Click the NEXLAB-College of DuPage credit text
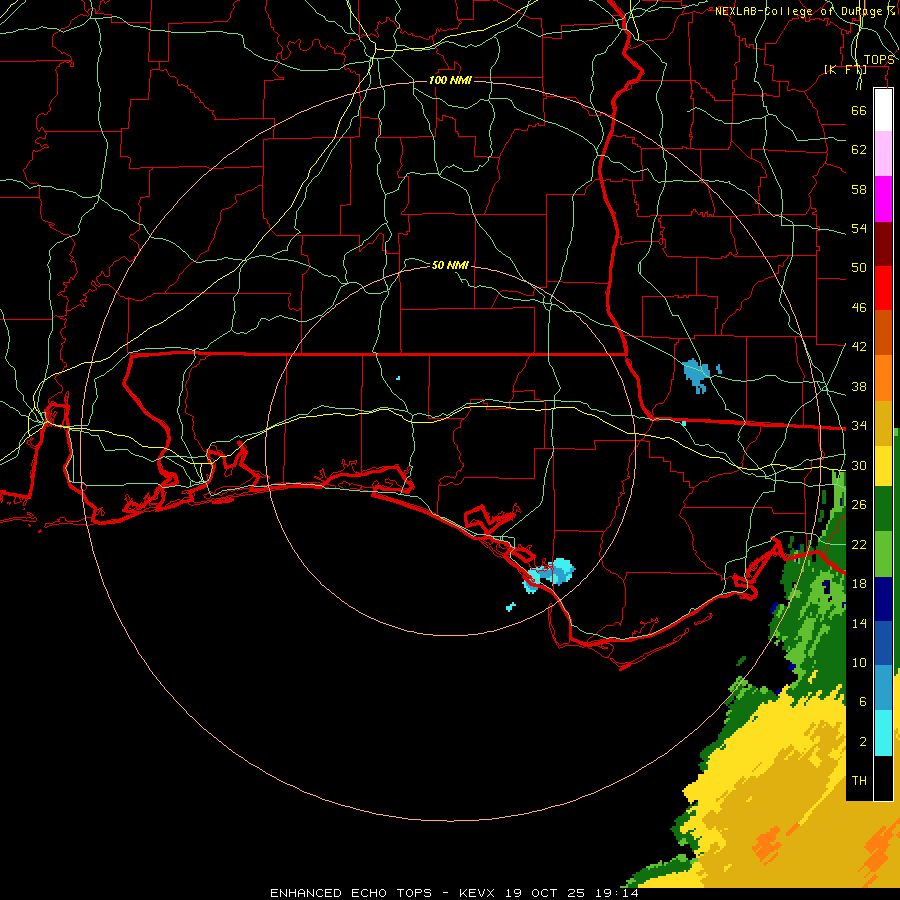900x900 pixels. 805,11
